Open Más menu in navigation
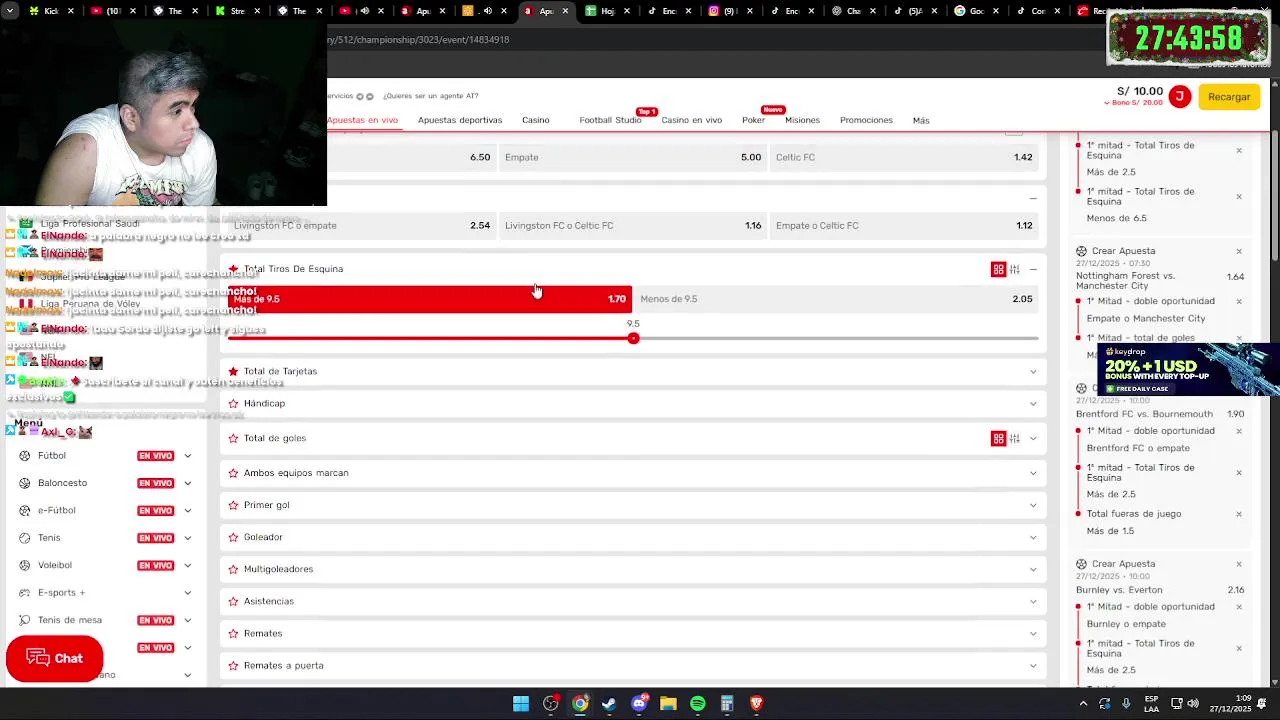Image resolution: width=1280 pixels, height=720 pixels. (921, 120)
